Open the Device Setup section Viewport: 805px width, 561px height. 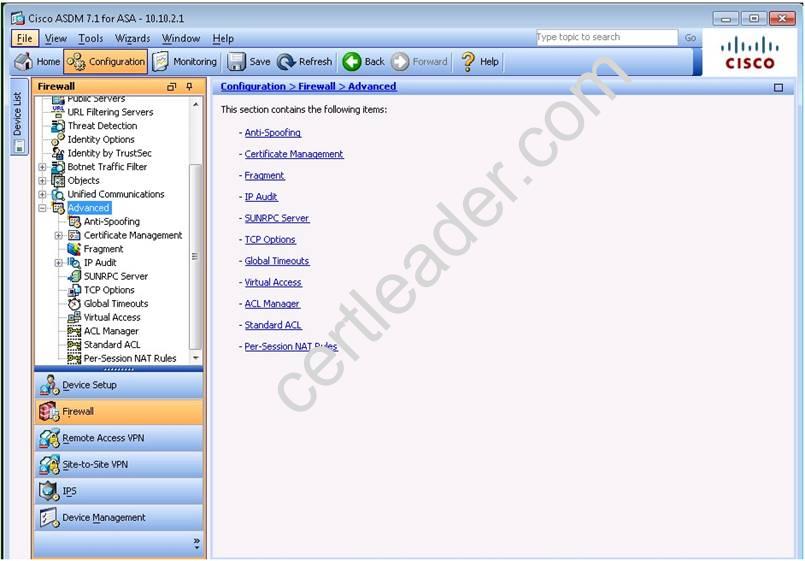[x=119, y=385]
